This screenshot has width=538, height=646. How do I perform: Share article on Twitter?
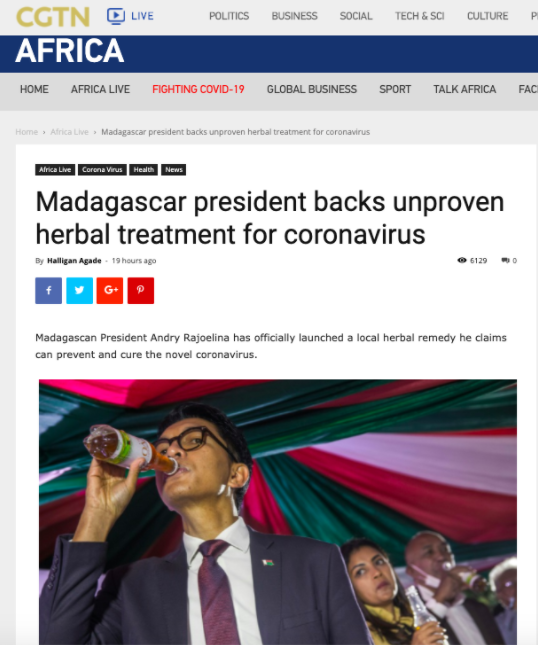[x=79, y=290]
